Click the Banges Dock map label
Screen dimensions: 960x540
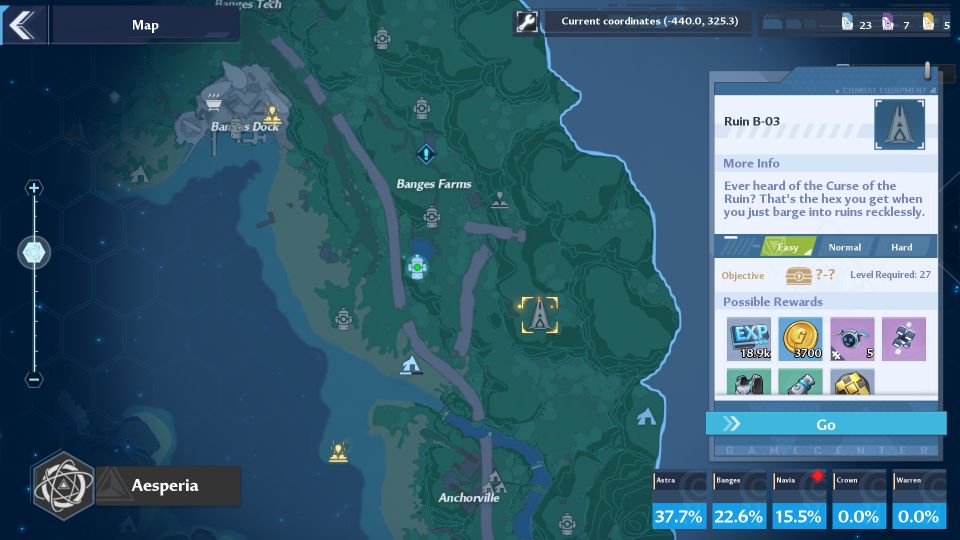245,127
